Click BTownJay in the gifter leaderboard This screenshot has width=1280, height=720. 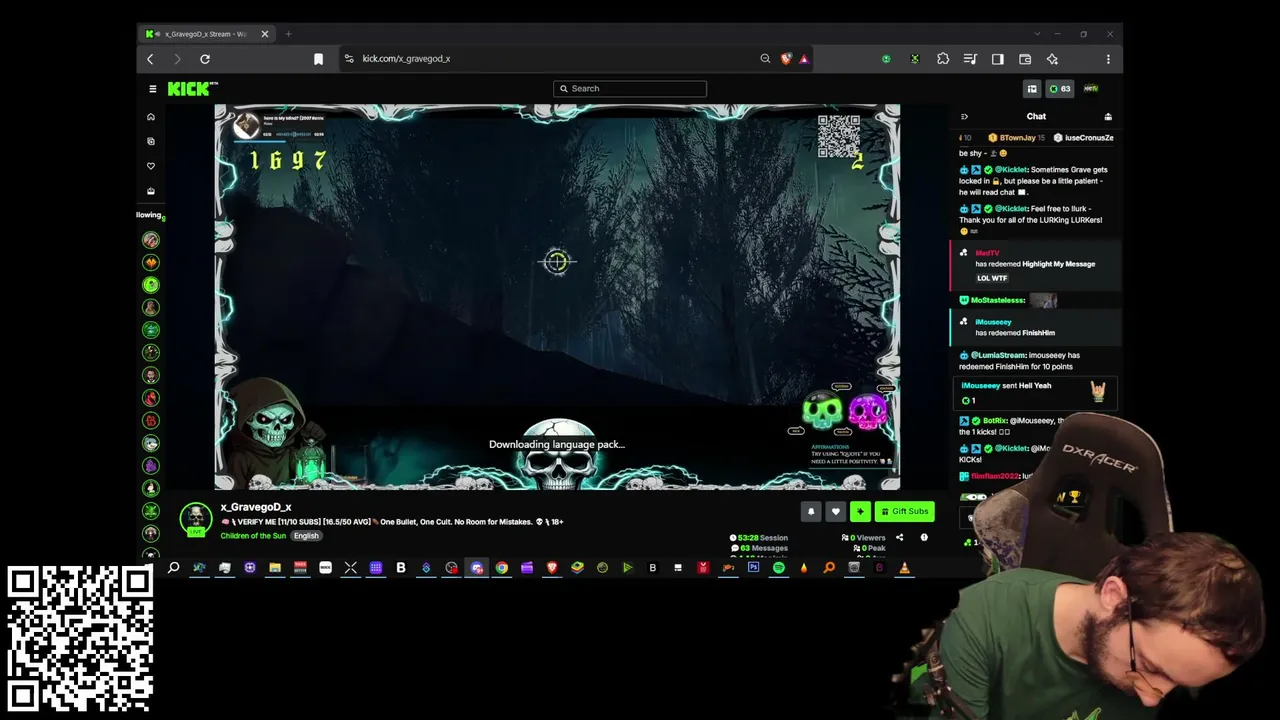coord(1018,138)
